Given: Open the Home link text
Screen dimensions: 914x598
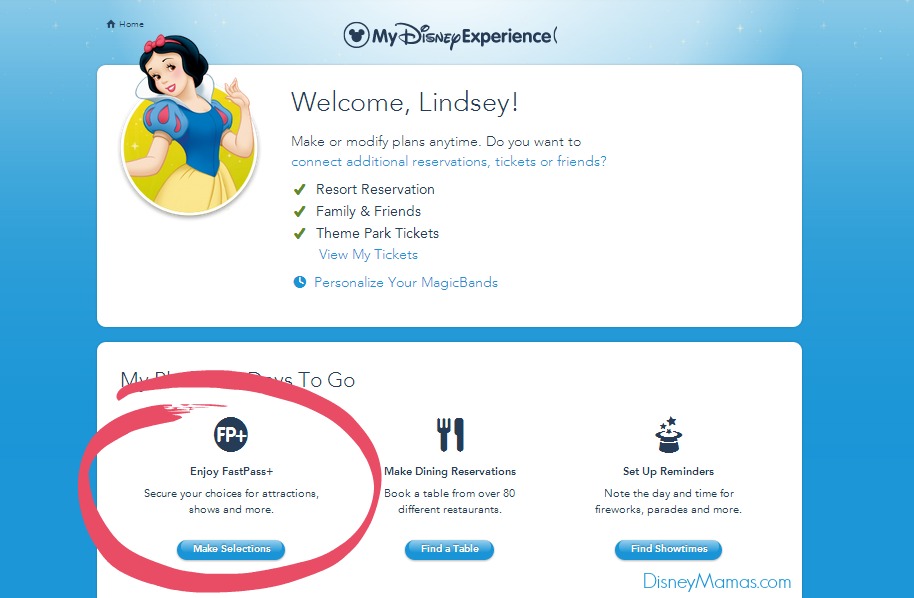Looking at the screenshot, I should [x=131, y=24].
